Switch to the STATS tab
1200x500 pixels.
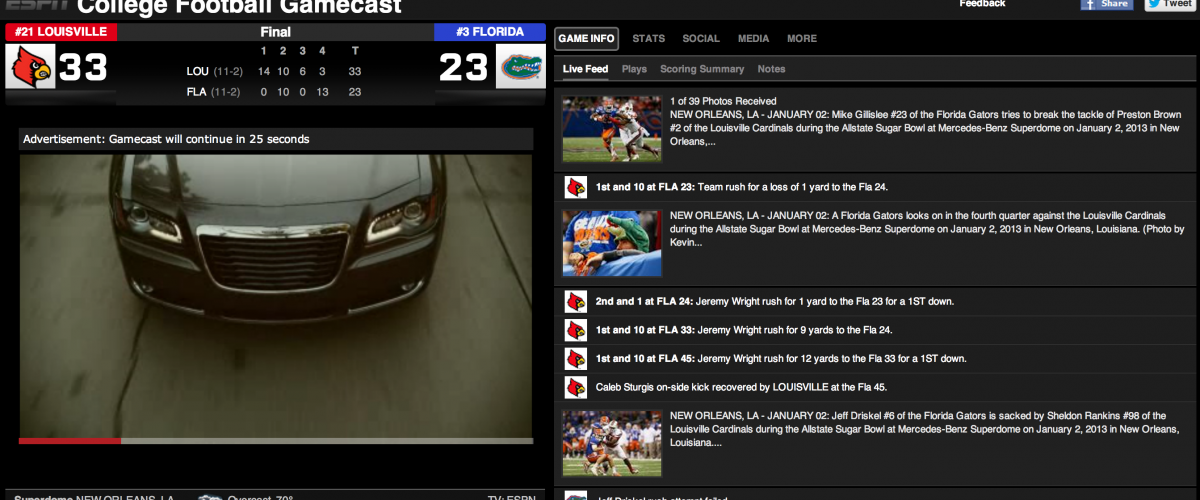pyautogui.click(x=649, y=39)
